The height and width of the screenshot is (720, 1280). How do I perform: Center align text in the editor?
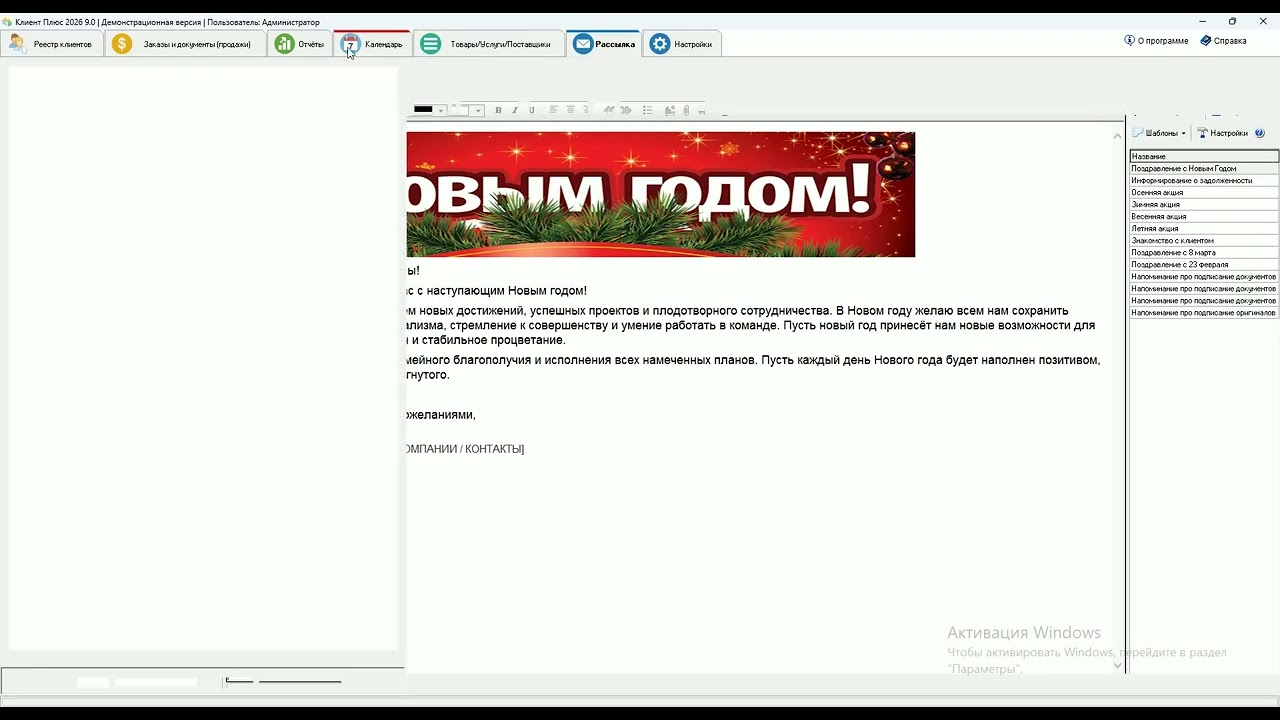[x=570, y=110]
